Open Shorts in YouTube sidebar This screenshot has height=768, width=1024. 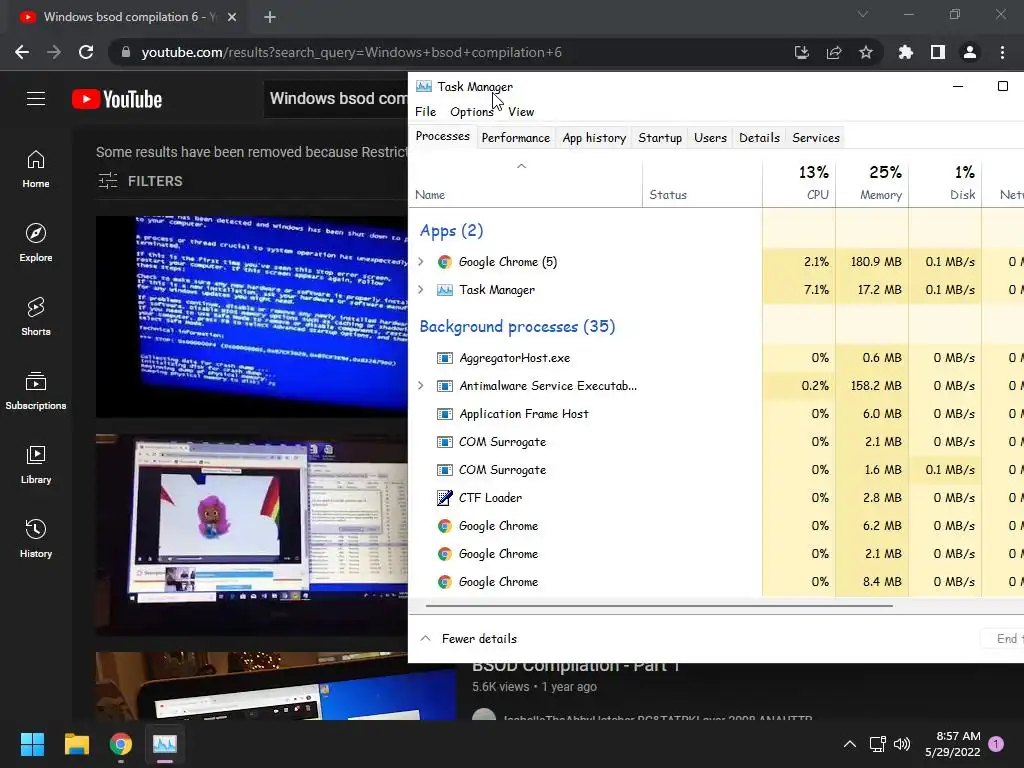[36, 317]
